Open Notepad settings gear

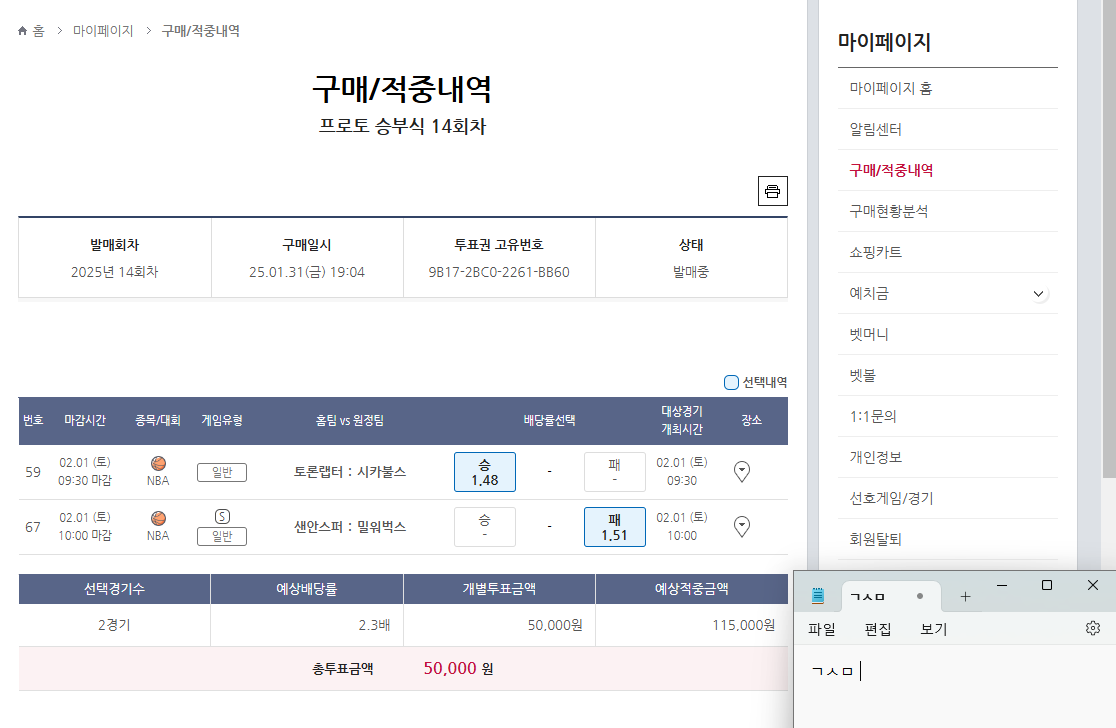point(1092,628)
